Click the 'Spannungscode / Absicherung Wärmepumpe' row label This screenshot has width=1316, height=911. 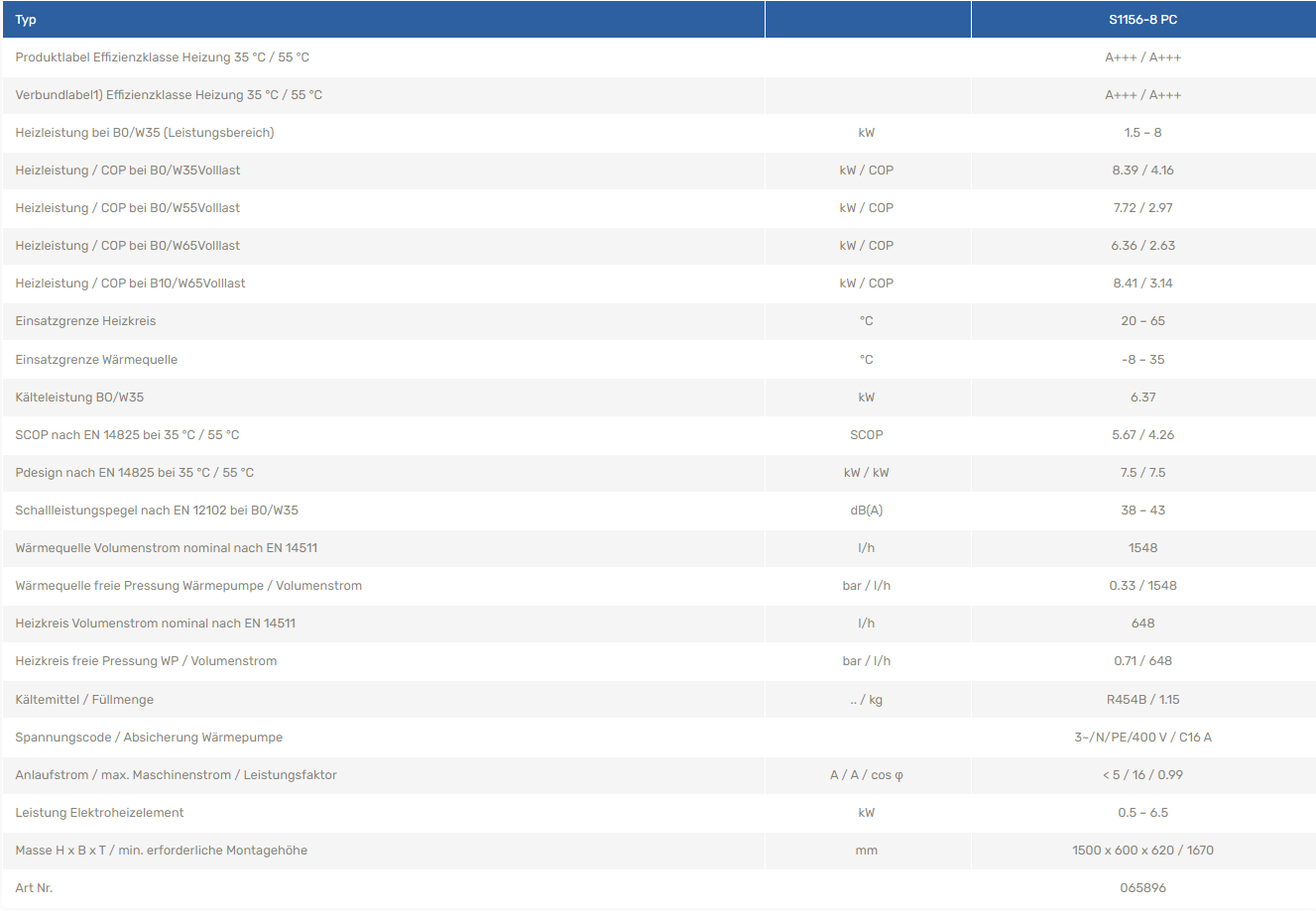149,738
